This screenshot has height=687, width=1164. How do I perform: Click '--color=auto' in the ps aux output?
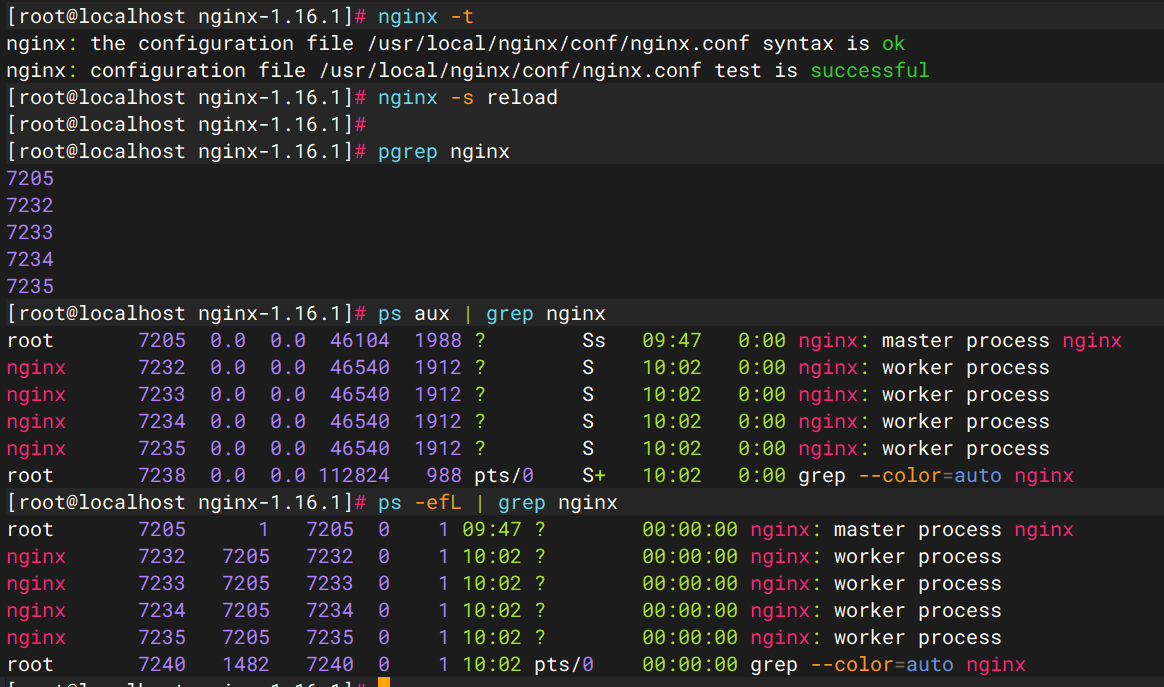tap(929, 475)
